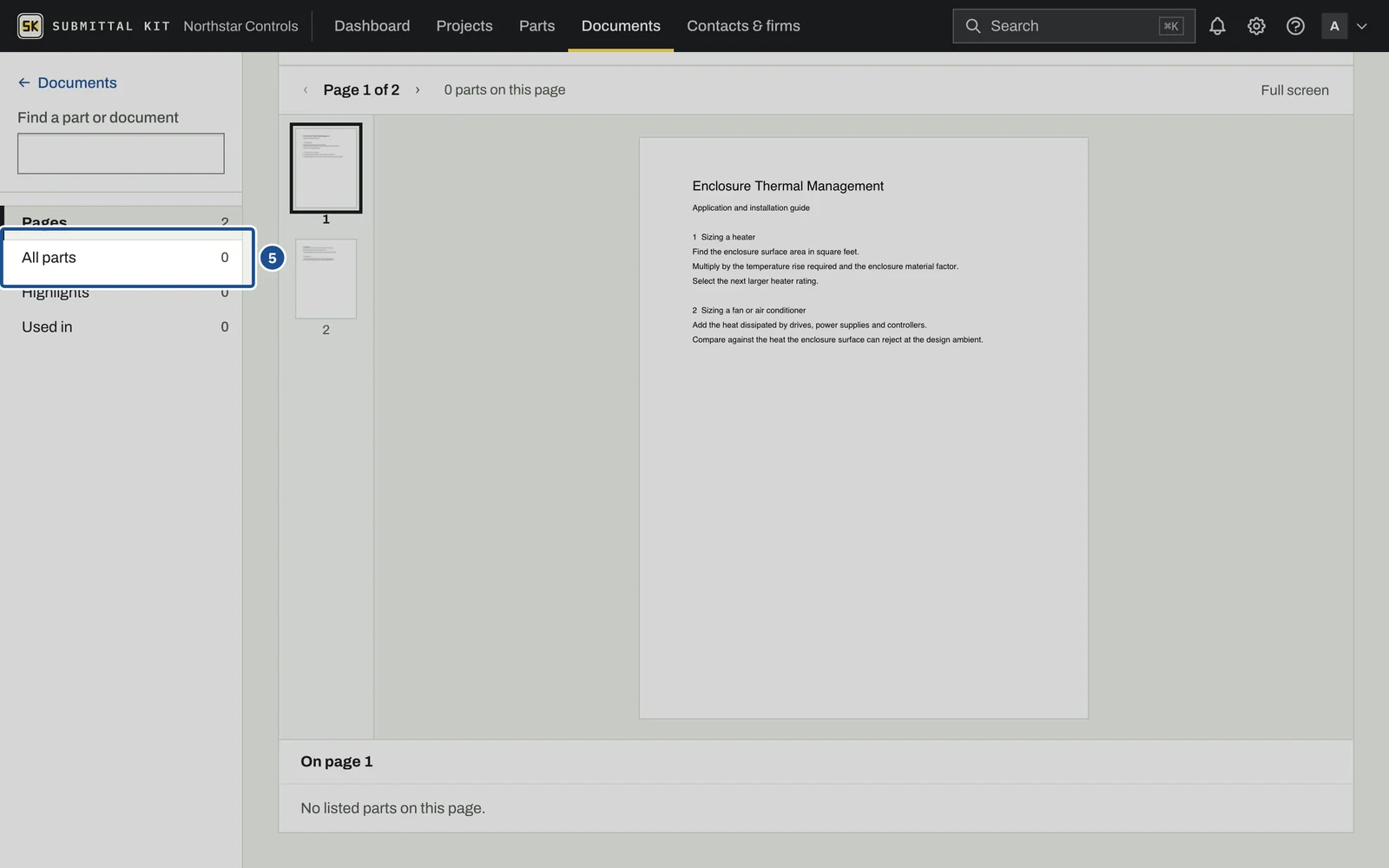The width and height of the screenshot is (1389, 868).
Task: Select page 2 thumbnail
Action: (326, 279)
